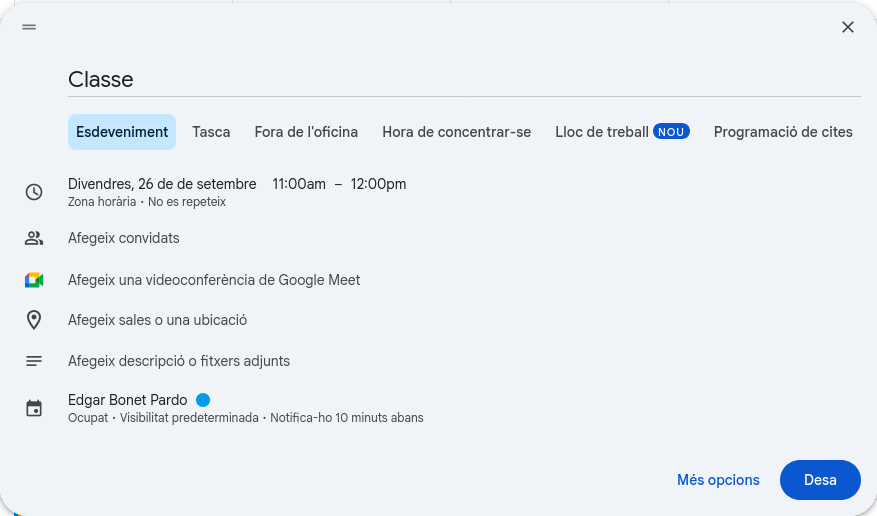Open the 12:00pm end time dropdown
Image resolution: width=877 pixels, height=516 pixels.
[x=378, y=184]
